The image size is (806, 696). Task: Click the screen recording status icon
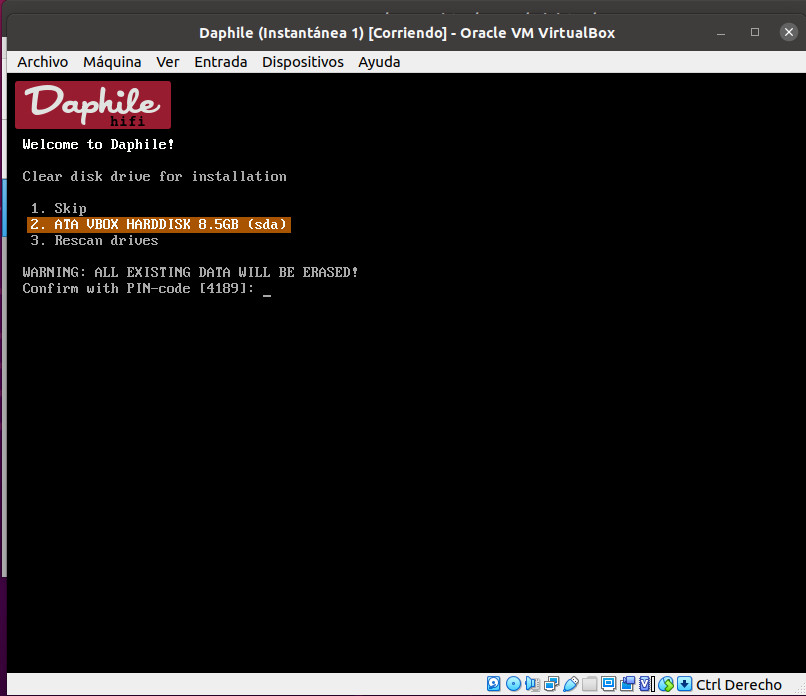[x=628, y=684]
